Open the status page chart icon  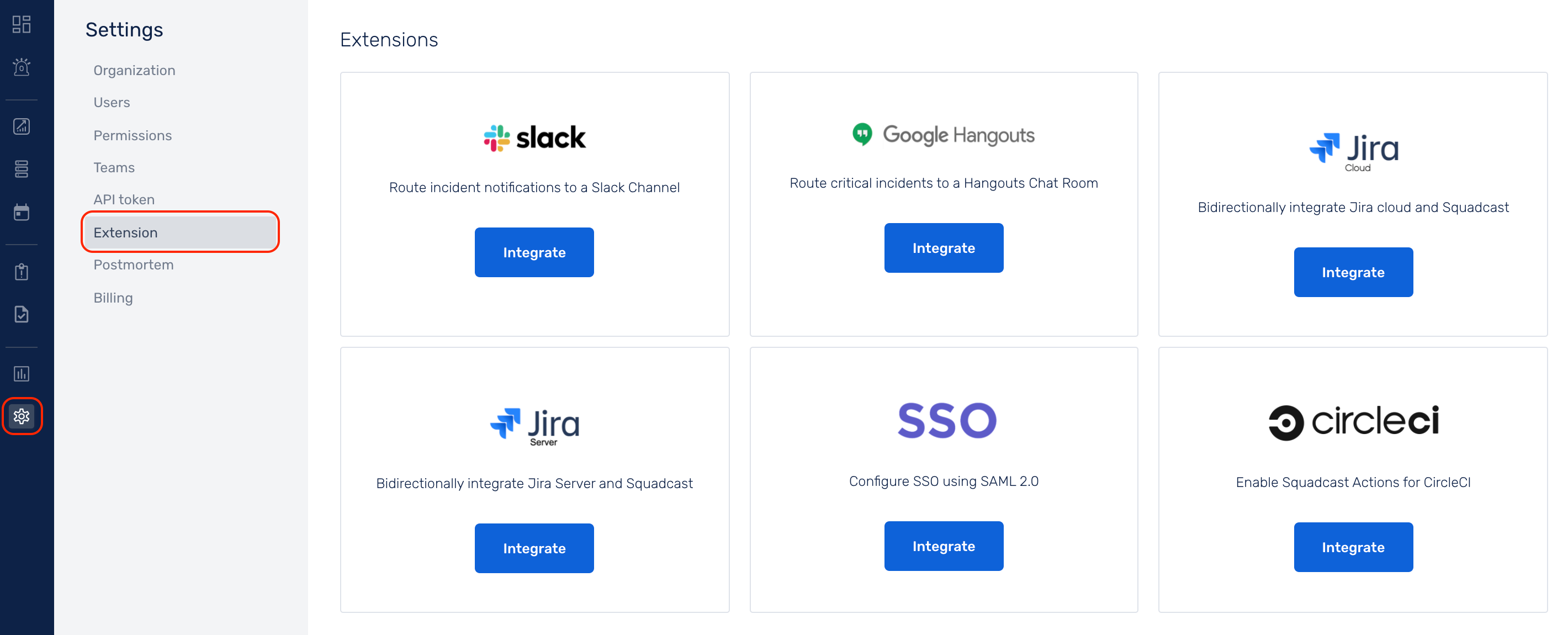(22, 126)
